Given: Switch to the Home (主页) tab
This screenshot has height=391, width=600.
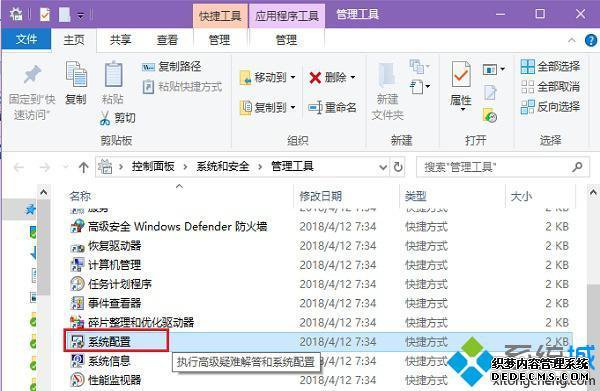Looking at the screenshot, I should pos(74,39).
